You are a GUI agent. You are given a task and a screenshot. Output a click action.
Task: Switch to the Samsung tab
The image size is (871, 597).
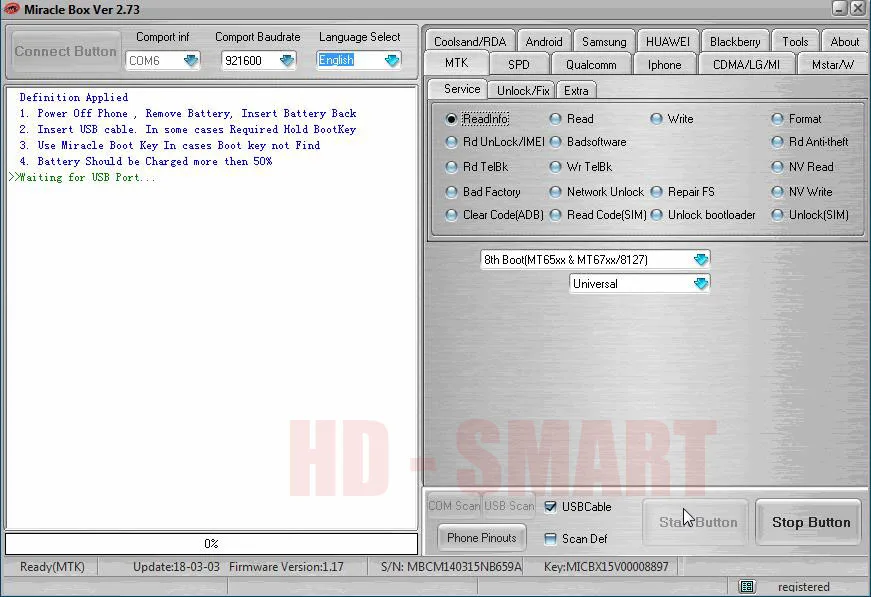(604, 42)
